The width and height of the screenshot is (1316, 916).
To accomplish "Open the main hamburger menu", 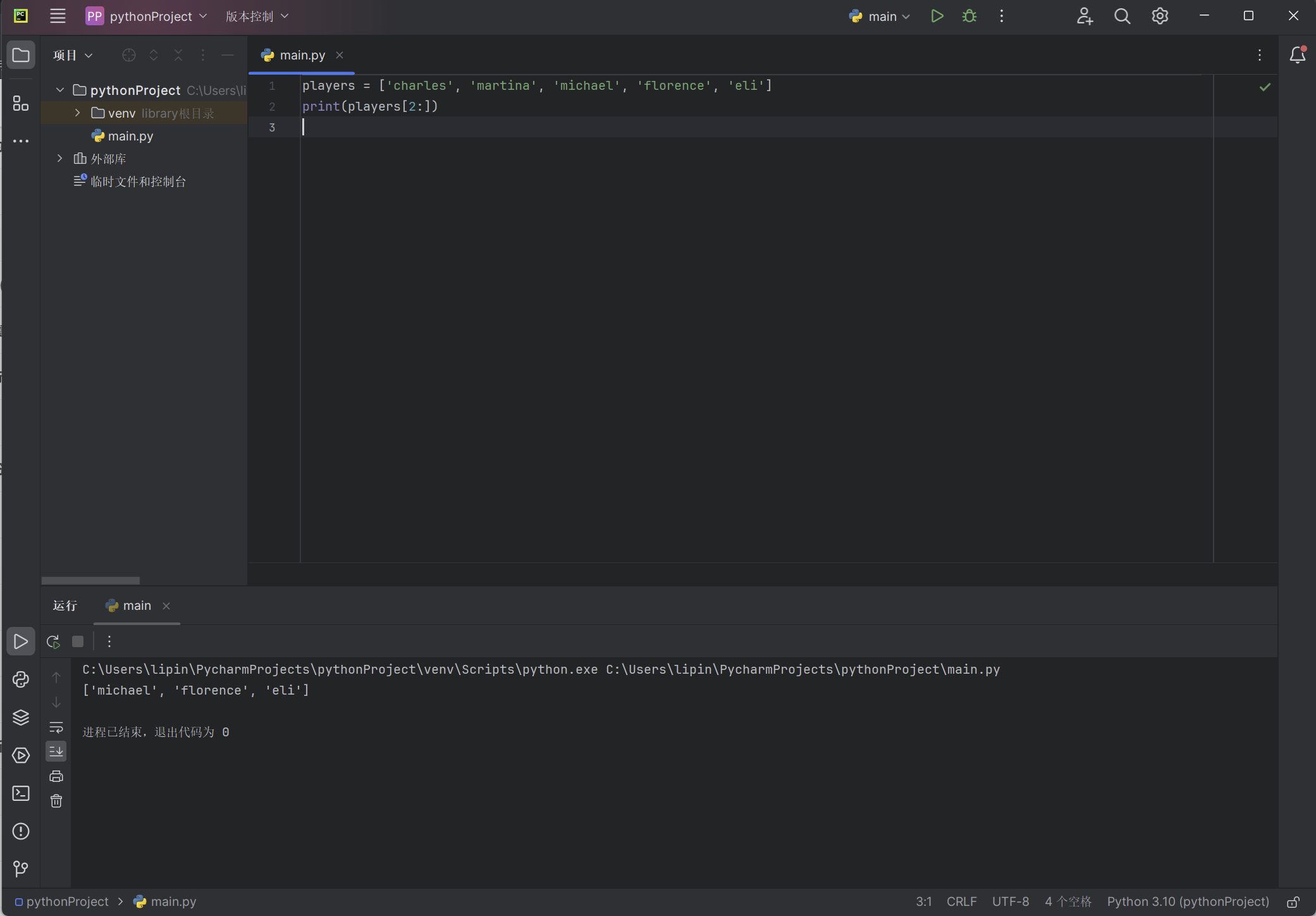I will (58, 16).
